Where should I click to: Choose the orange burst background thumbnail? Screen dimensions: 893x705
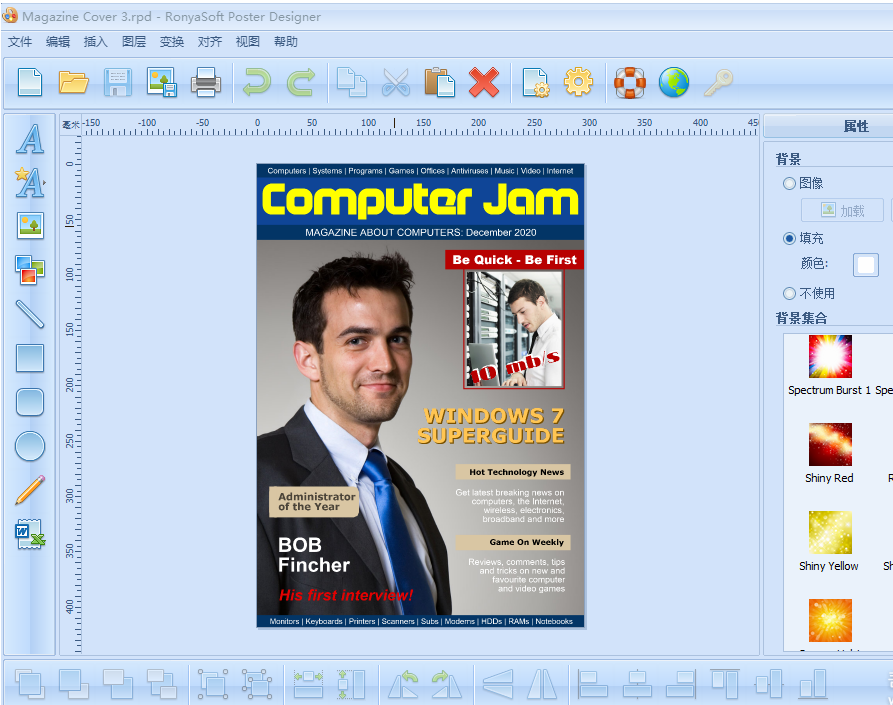tap(830, 620)
